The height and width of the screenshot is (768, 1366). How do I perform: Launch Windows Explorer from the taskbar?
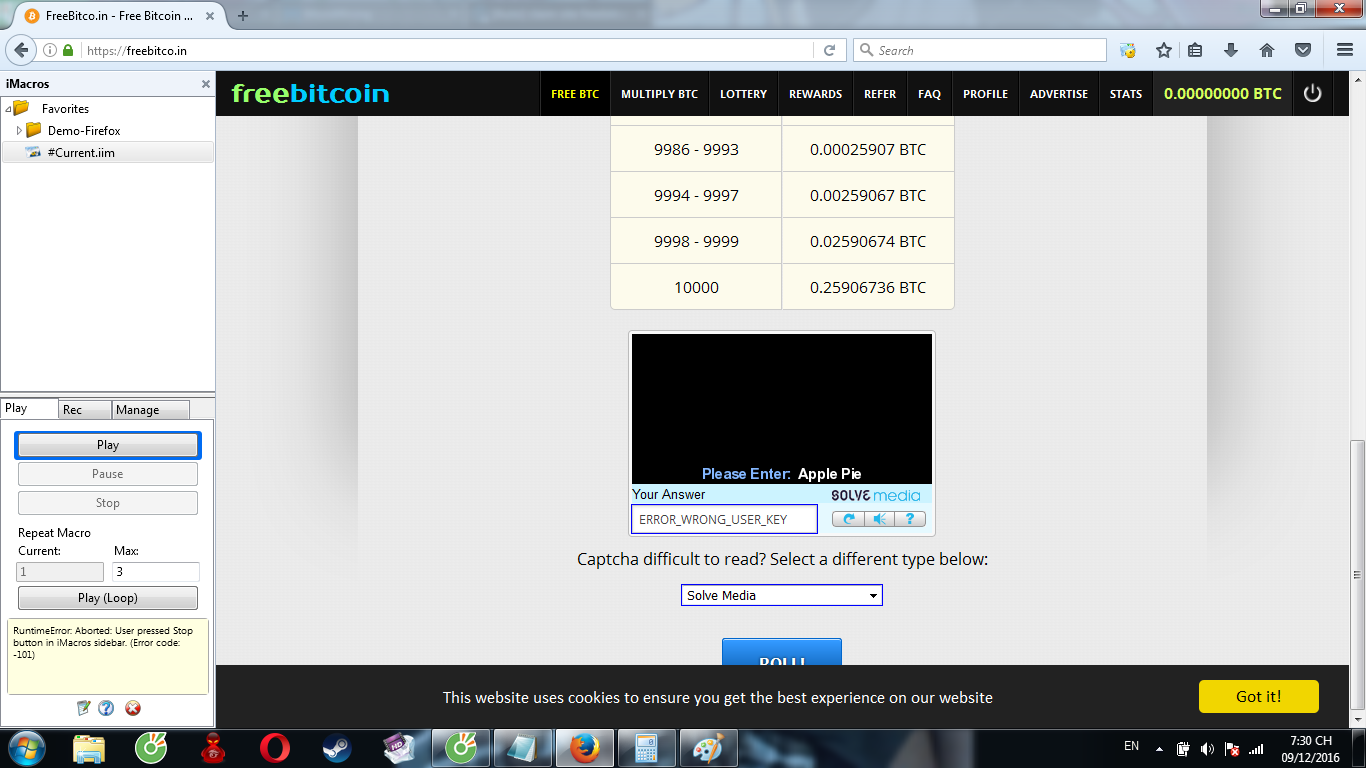pyautogui.click(x=89, y=748)
